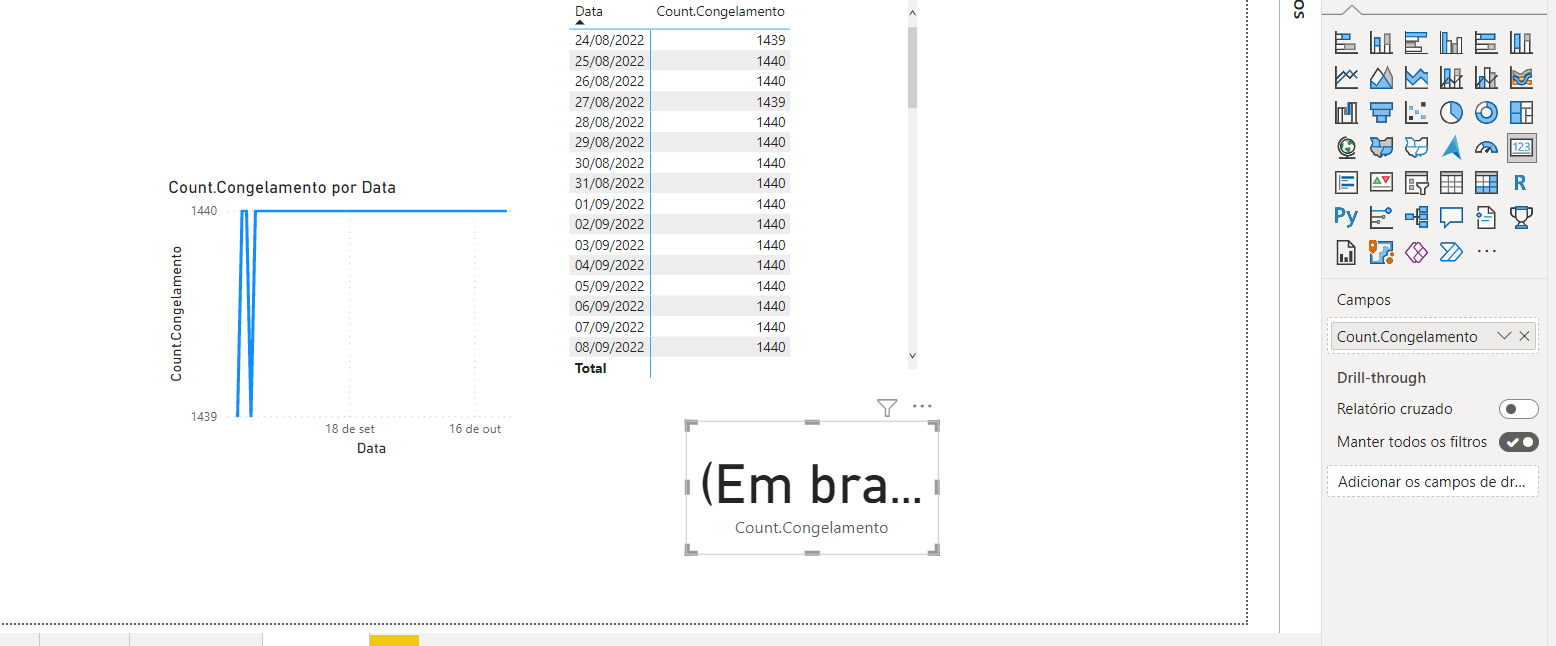Select the stacked bar chart visual
The width and height of the screenshot is (1556, 646).
point(1346,43)
